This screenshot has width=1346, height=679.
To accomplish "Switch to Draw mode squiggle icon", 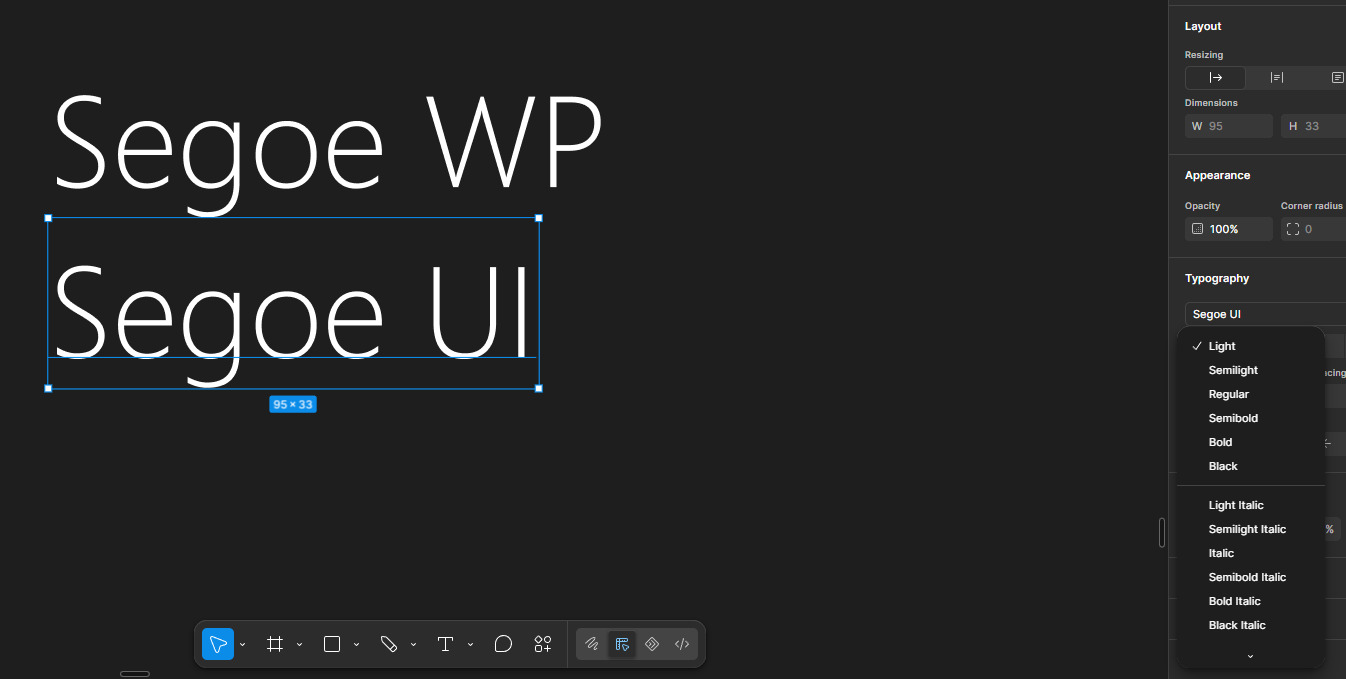I will click(592, 644).
